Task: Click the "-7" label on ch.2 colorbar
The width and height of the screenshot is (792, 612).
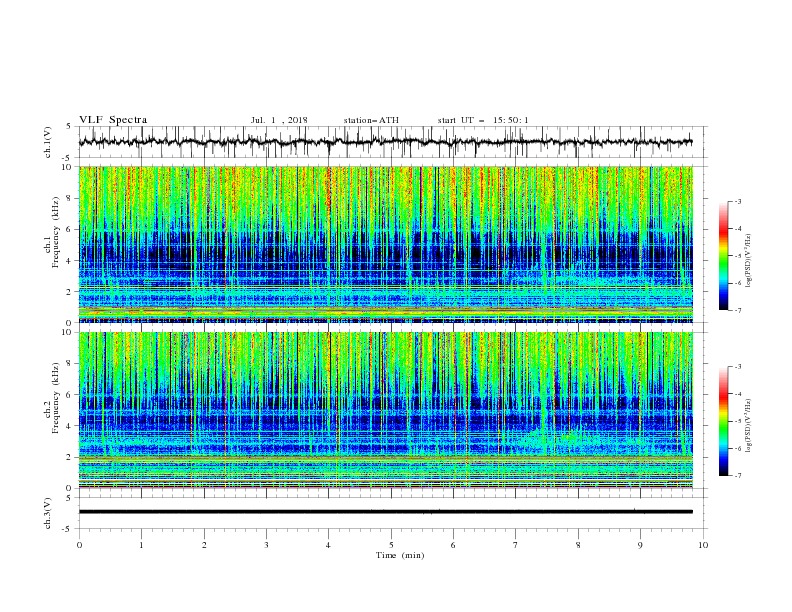Action: (x=738, y=475)
